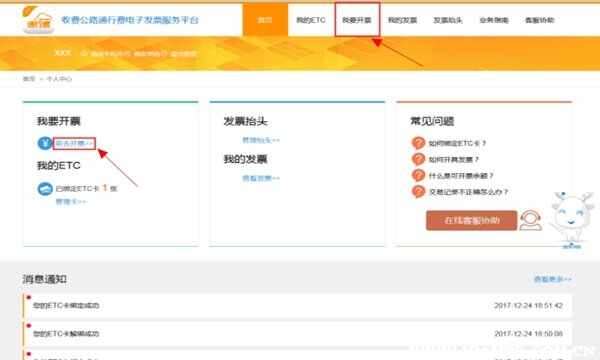600x360 pixels.
Task: Open the first notification about ETC卡绑定成功
Action: tap(297, 305)
